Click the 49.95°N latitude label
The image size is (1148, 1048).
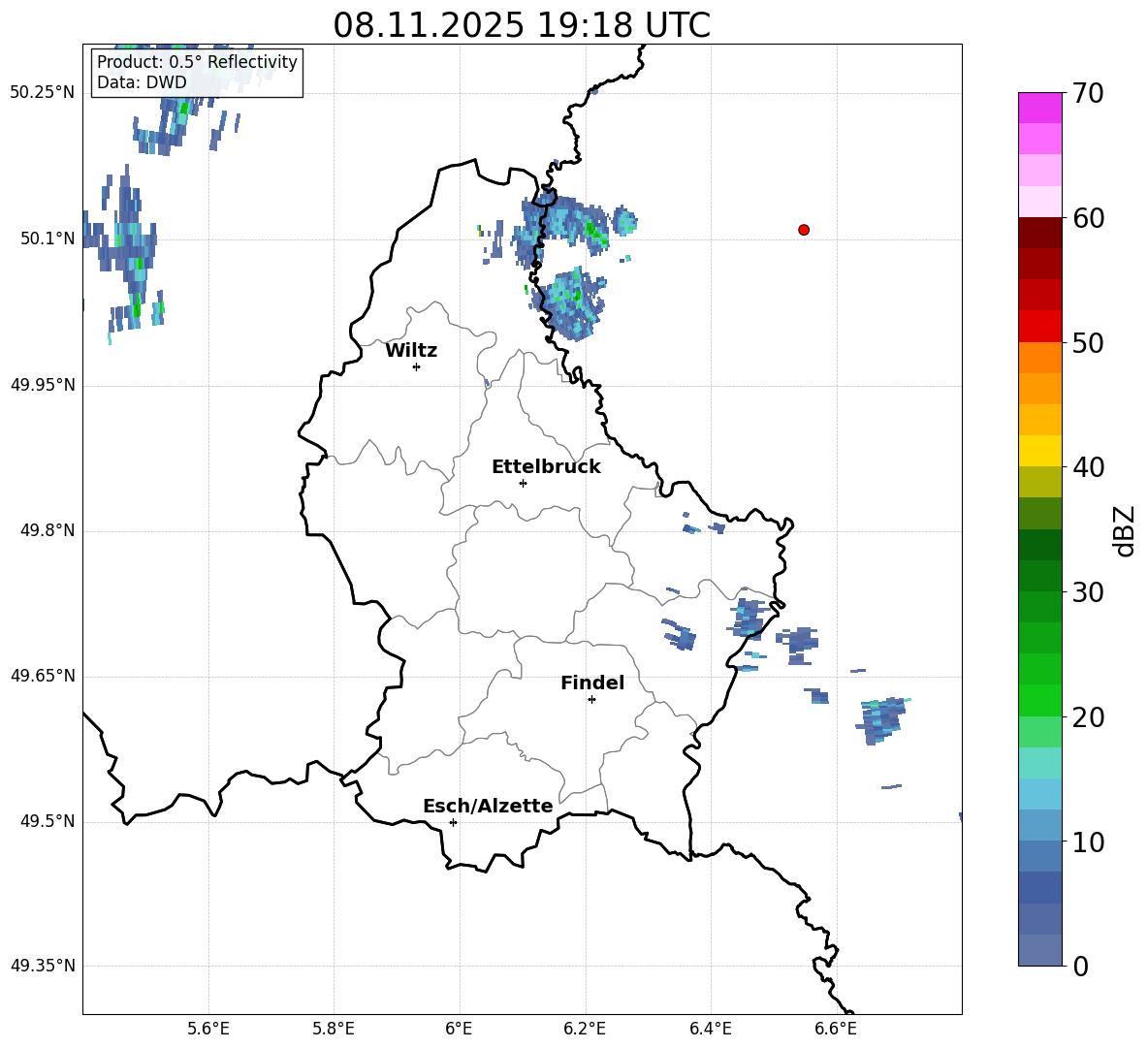coord(42,385)
